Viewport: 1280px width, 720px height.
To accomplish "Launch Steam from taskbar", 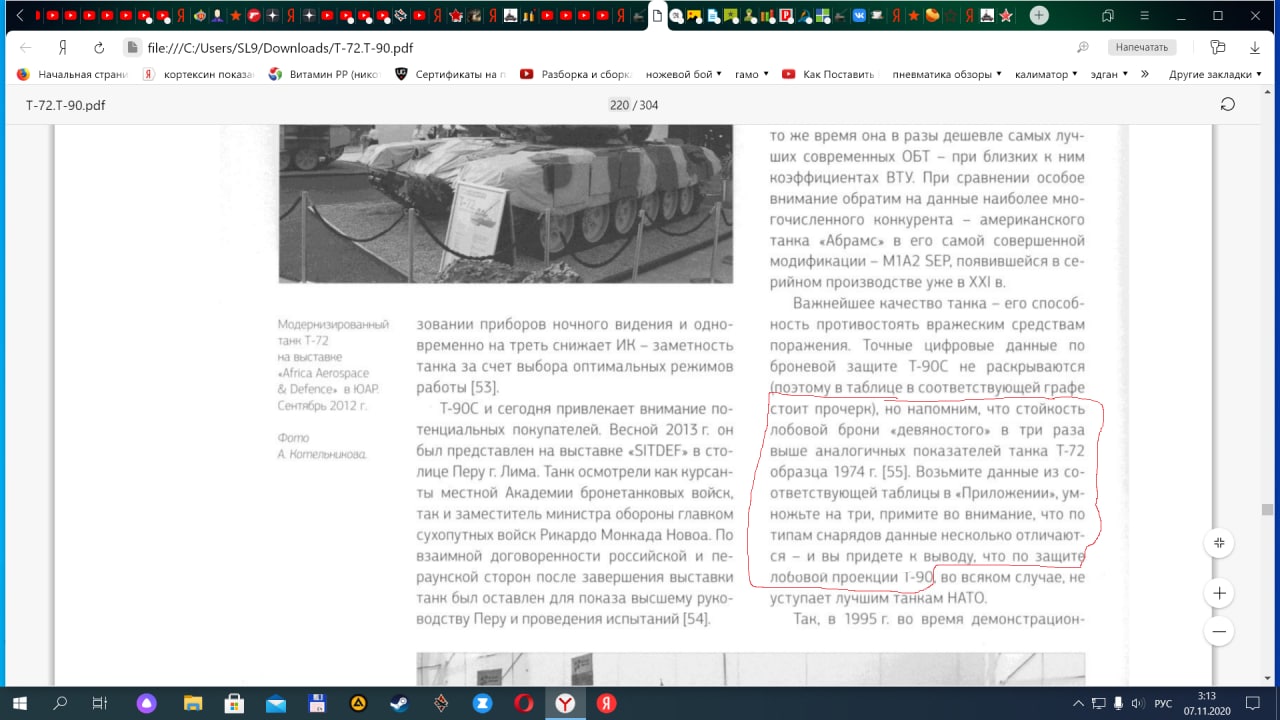I will point(399,703).
